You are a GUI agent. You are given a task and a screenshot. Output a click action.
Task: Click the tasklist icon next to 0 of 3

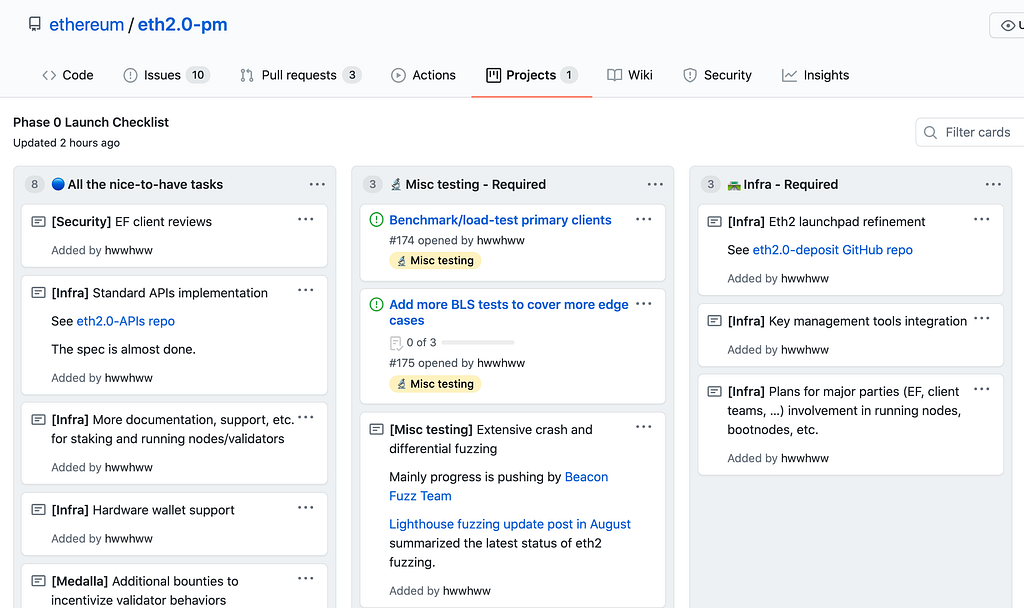(396, 343)
